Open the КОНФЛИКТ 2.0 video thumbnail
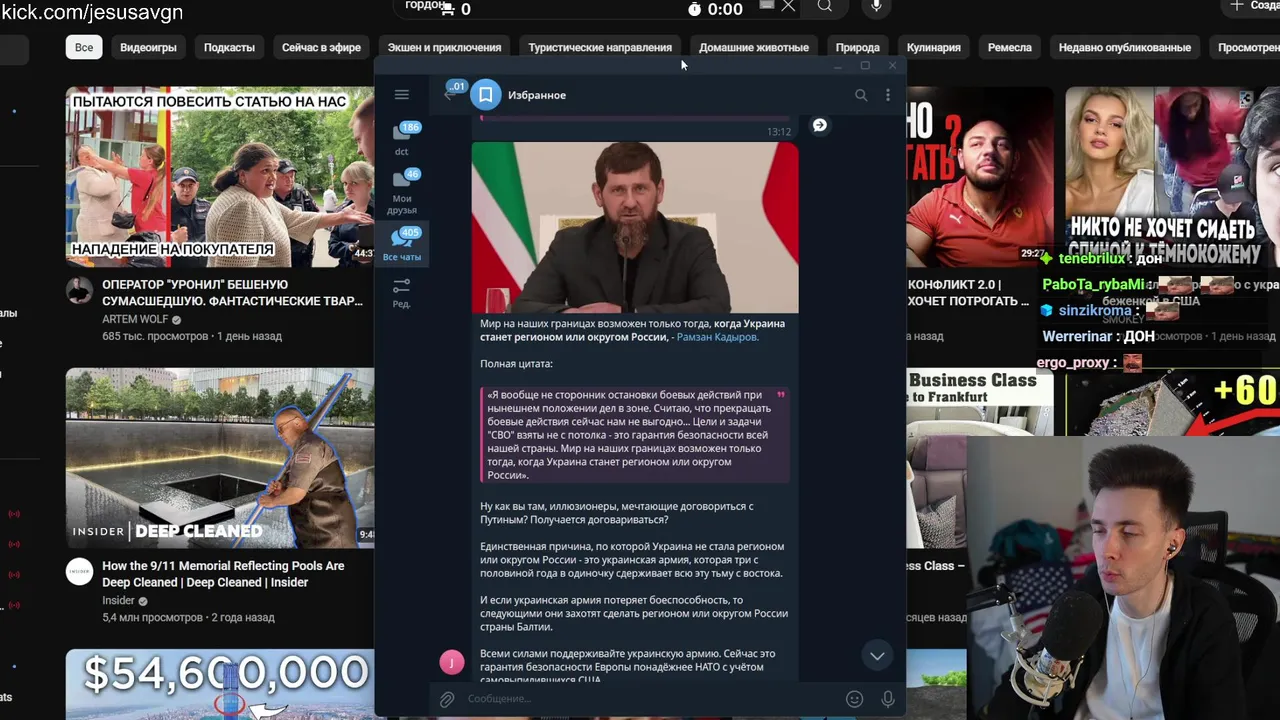Image resolution: width=1280 pixels, height=720 pixels. (980, 177)
